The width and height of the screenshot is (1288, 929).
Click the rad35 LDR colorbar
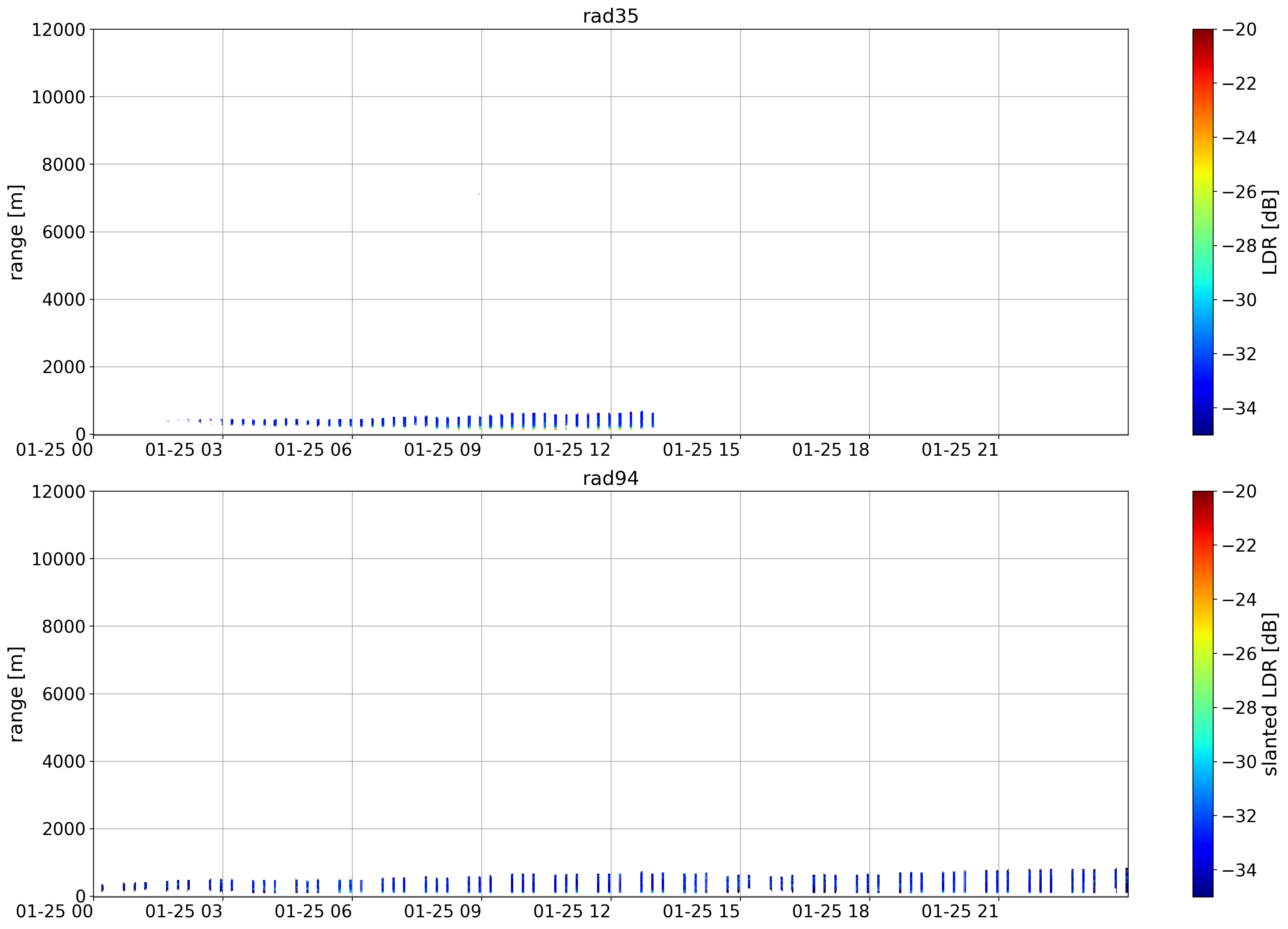pyautogui.click(x=1203, y=232)
